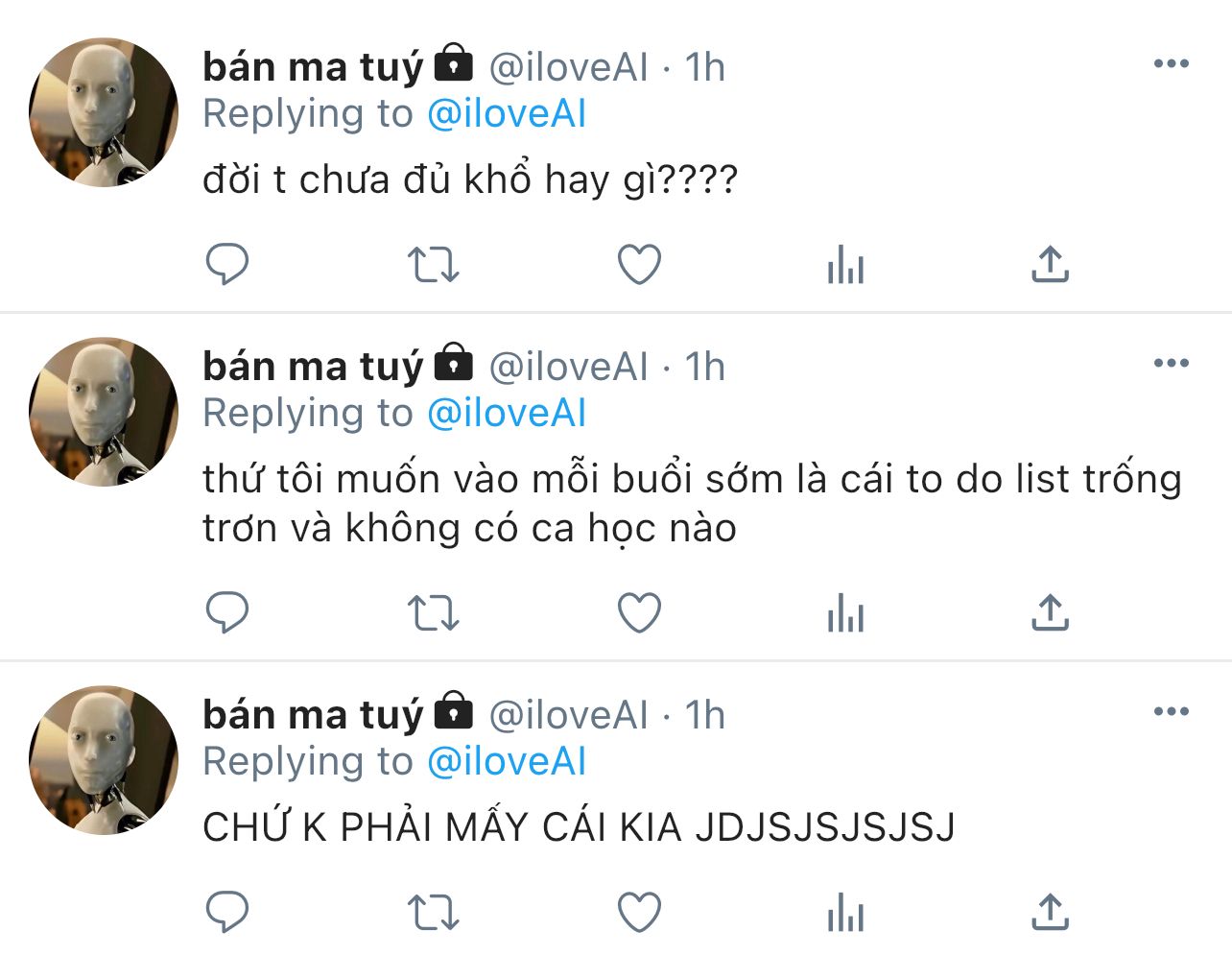Viewport: 1232px width, 955px height.
Task: Like the 'CHỨ K PHẢI MẤY CÁI KIA' tweet
Action: coord(639,912)
